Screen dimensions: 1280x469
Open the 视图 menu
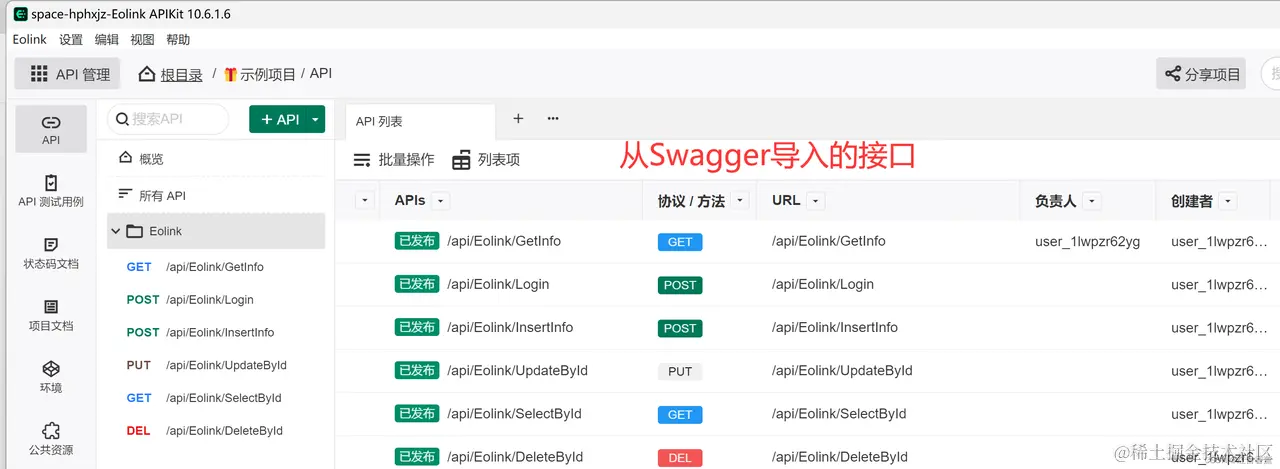[x=142, y=39]
